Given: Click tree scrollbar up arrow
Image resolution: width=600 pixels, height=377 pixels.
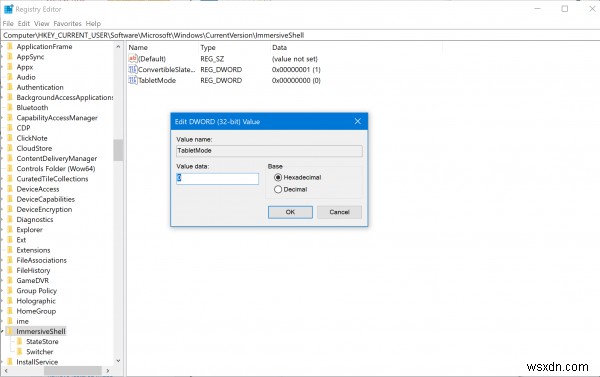Looking at the screenshot, I should pyautogui.click(x=118, y=47).
